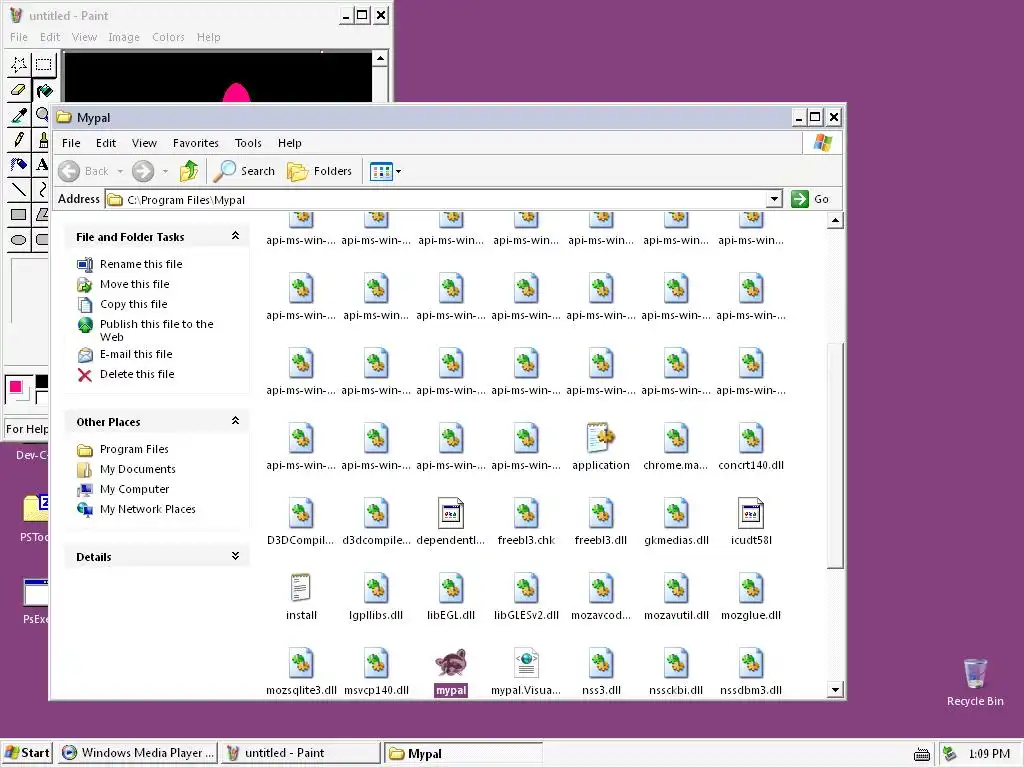
Task: Select the application configuration file icon
Action: (601, 438)
